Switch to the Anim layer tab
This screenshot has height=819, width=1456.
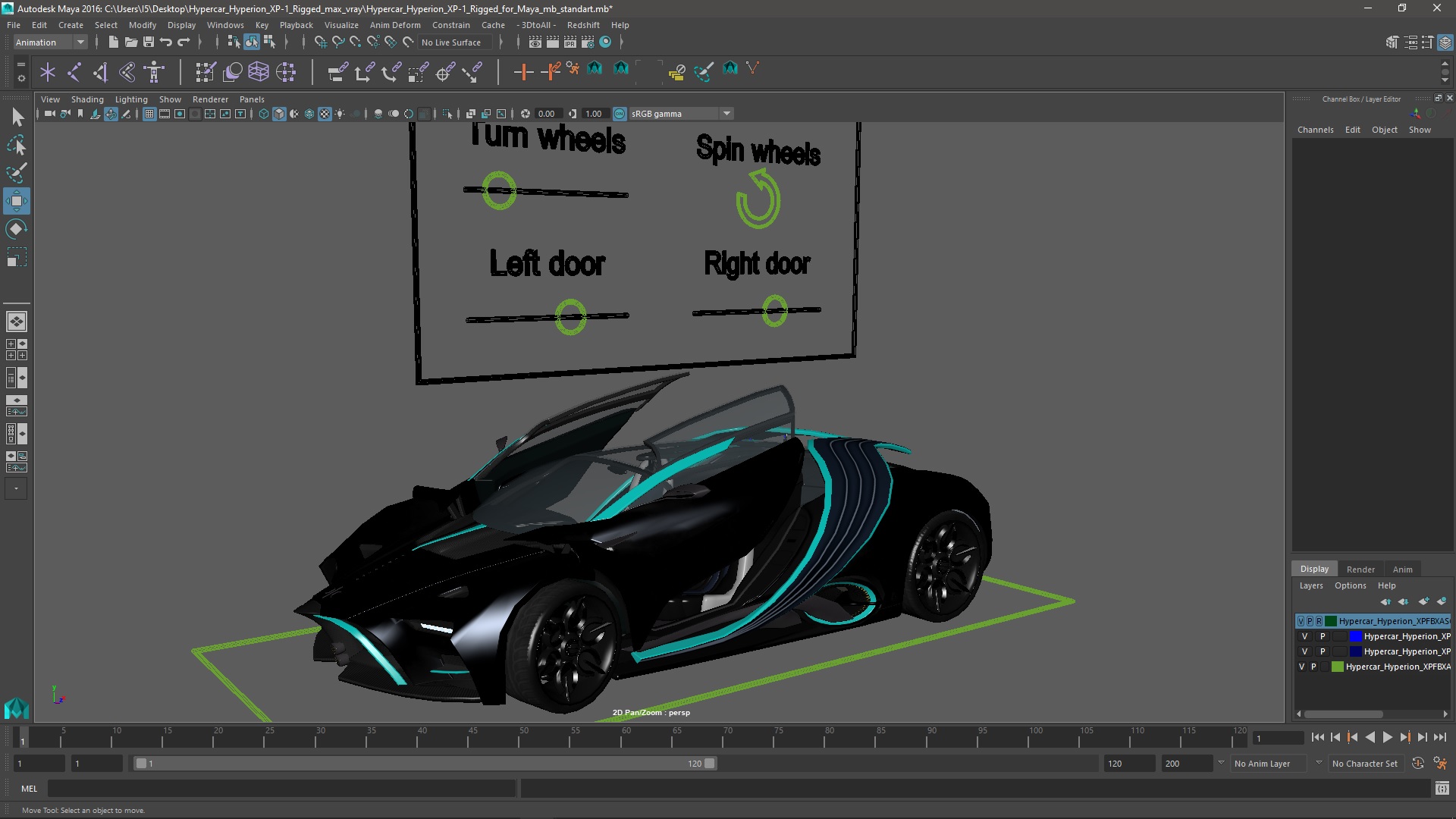(1402, 570)
